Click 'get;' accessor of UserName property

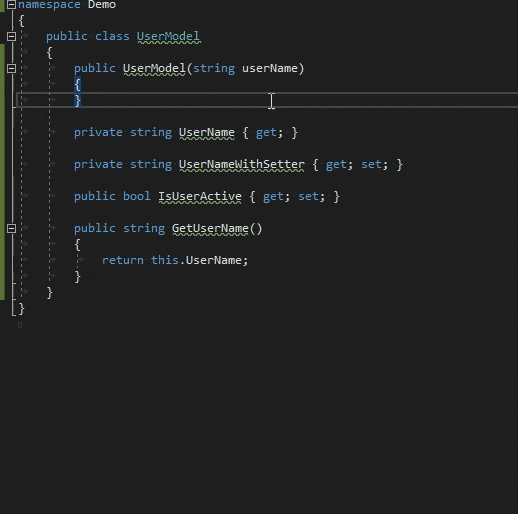[269, 133]
